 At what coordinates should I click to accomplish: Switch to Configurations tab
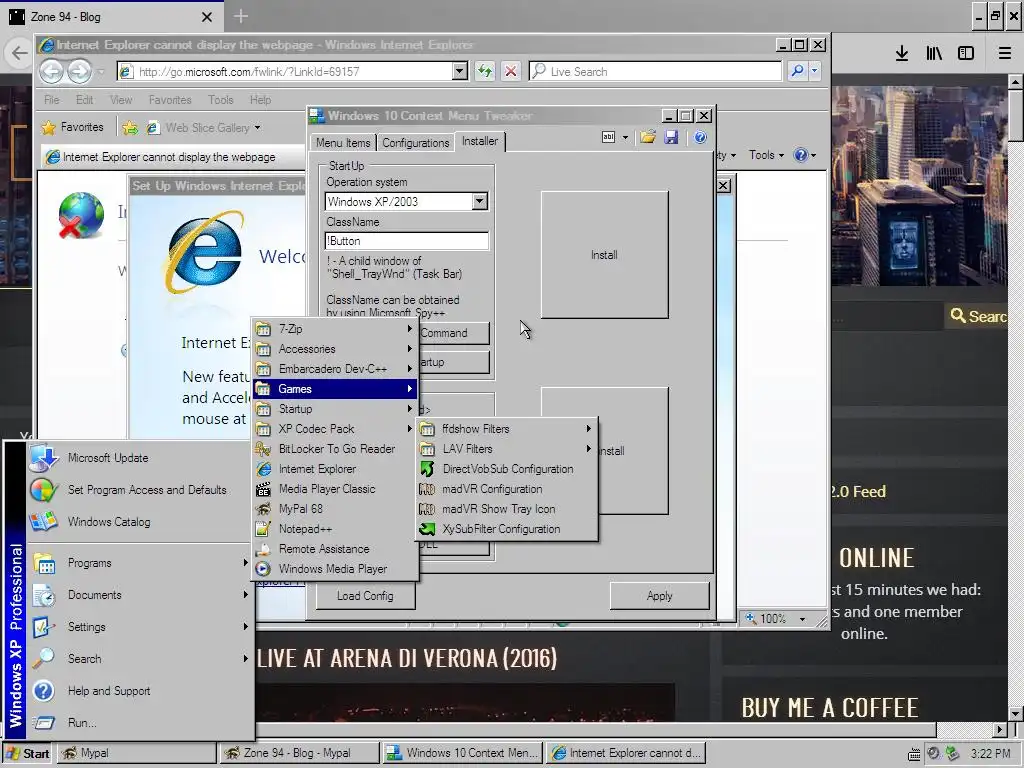[x=415, y=142]
